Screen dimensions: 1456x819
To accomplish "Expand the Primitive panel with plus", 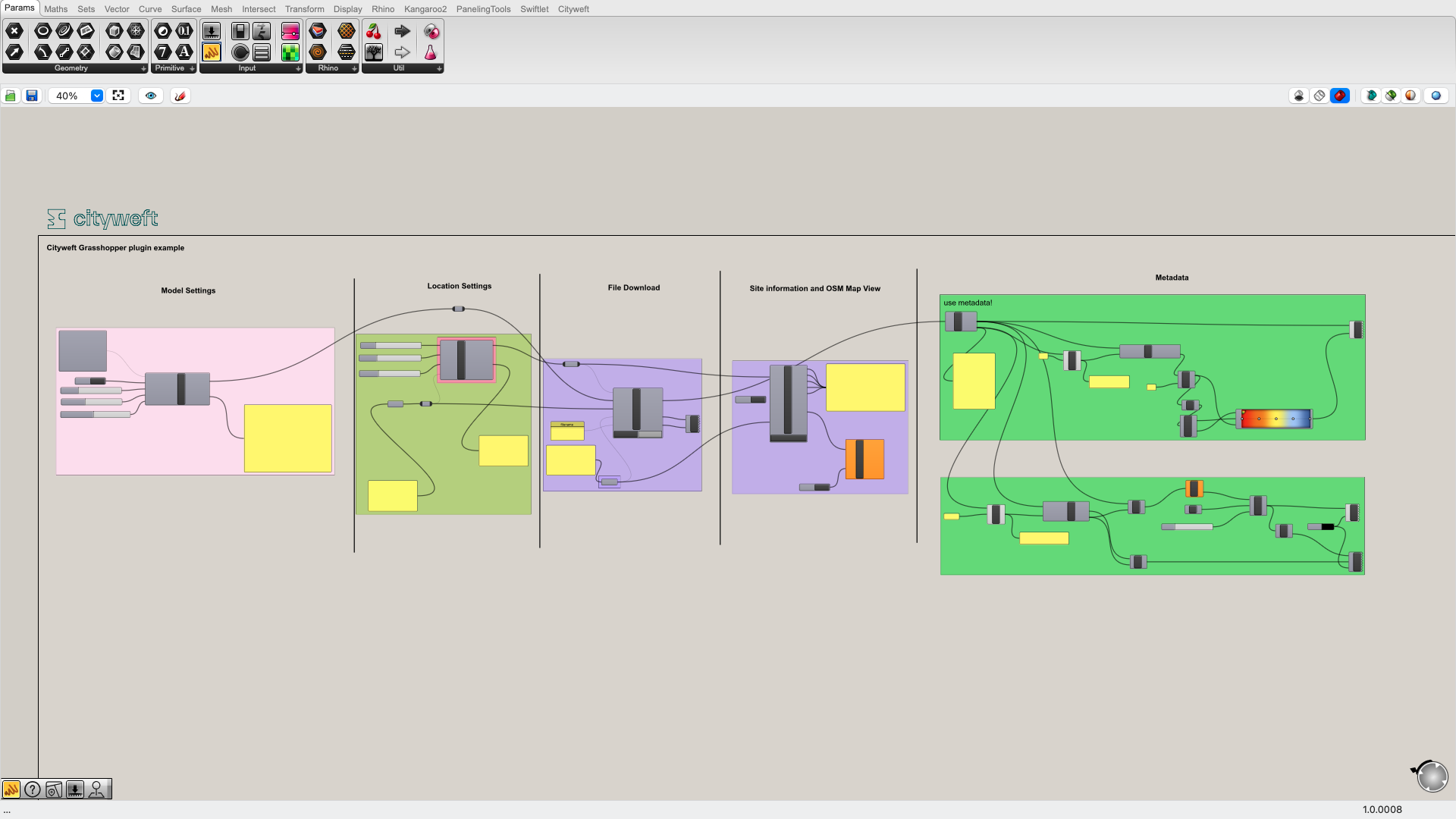I will click(x=192, y=68).
